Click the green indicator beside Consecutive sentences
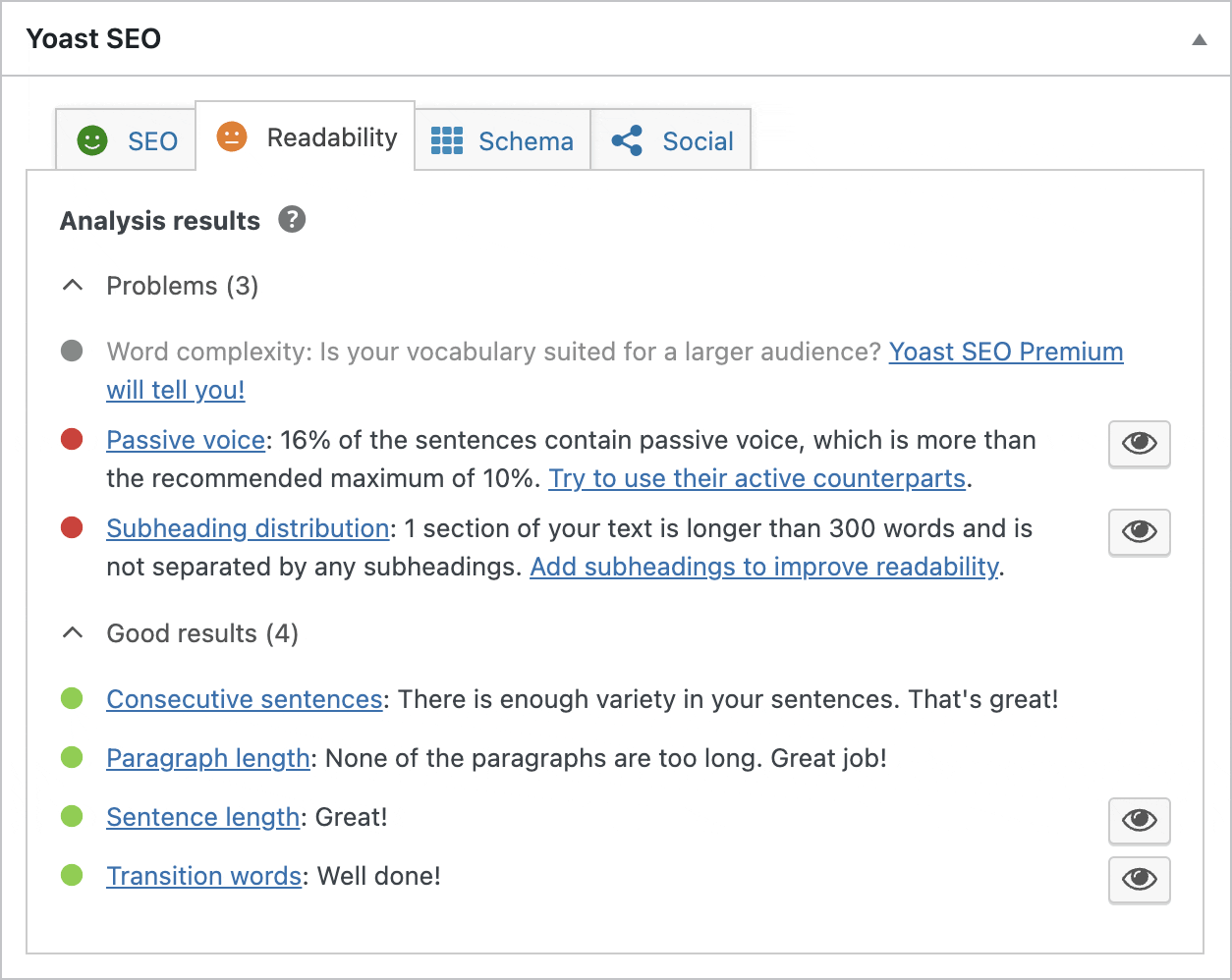Screen dimensions: 1232x980 (72, 698)
